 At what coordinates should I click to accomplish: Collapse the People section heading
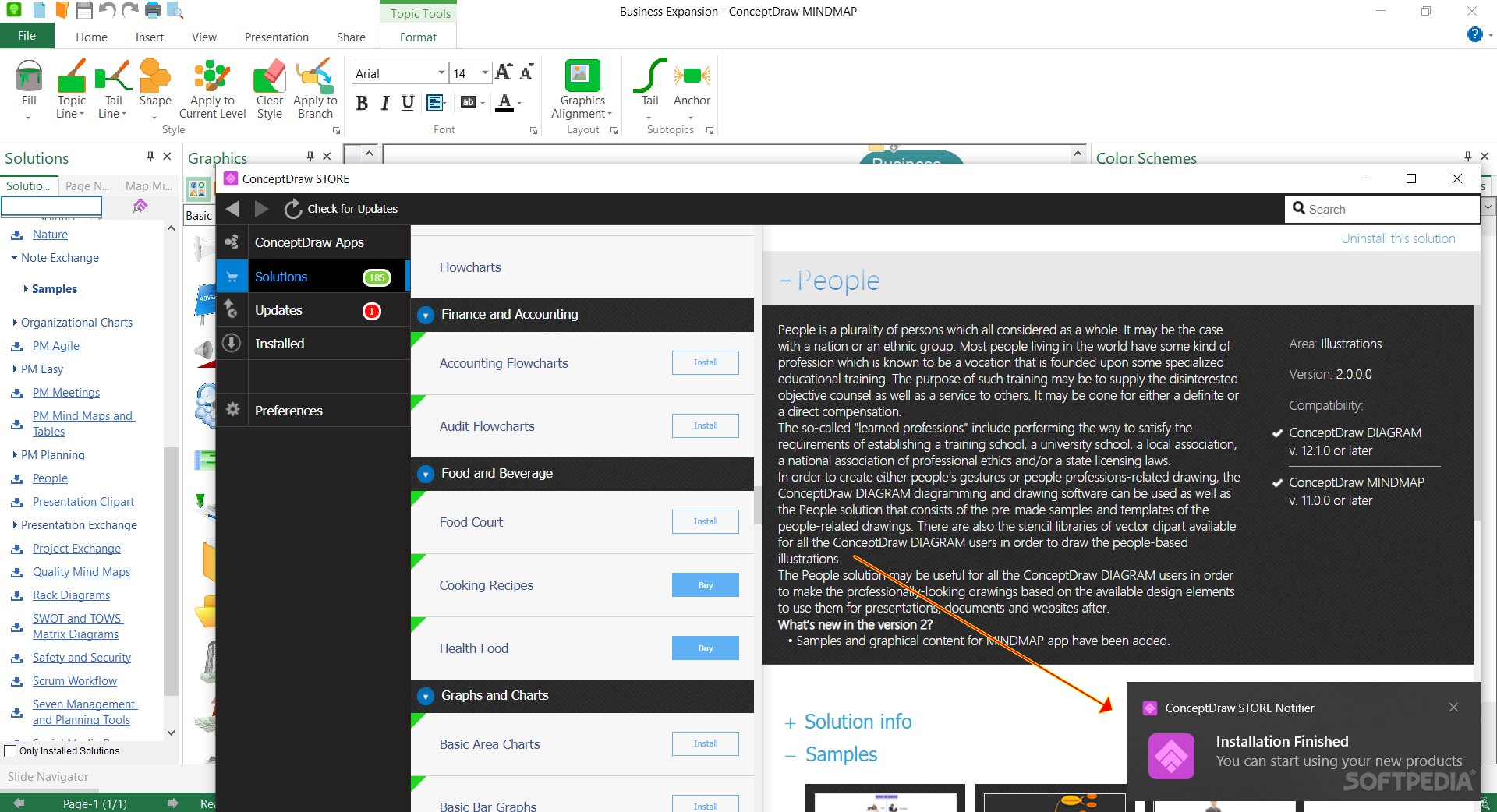830,281
